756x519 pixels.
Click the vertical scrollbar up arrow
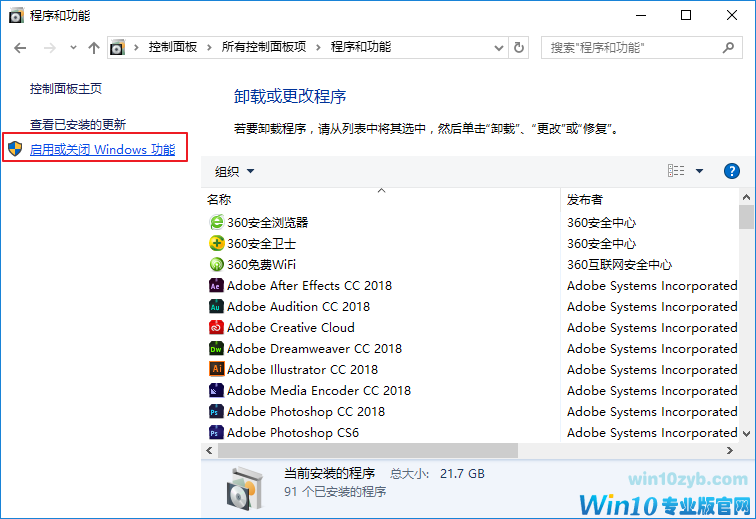tap(746, 197)
